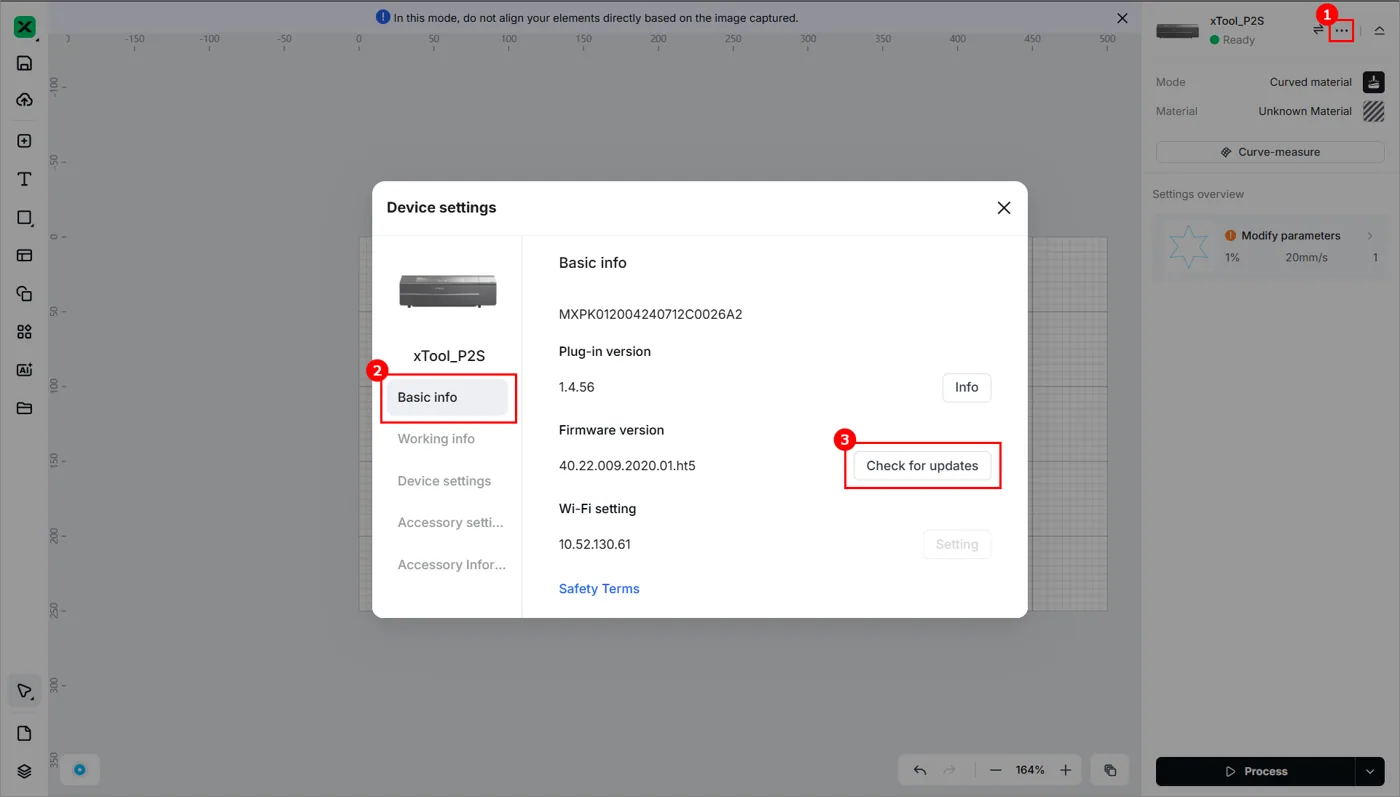Image resolution: width=1400 pixels, height=797 pixels.
Task: Open the layout table tool icon
Action: tap(24, 255)
